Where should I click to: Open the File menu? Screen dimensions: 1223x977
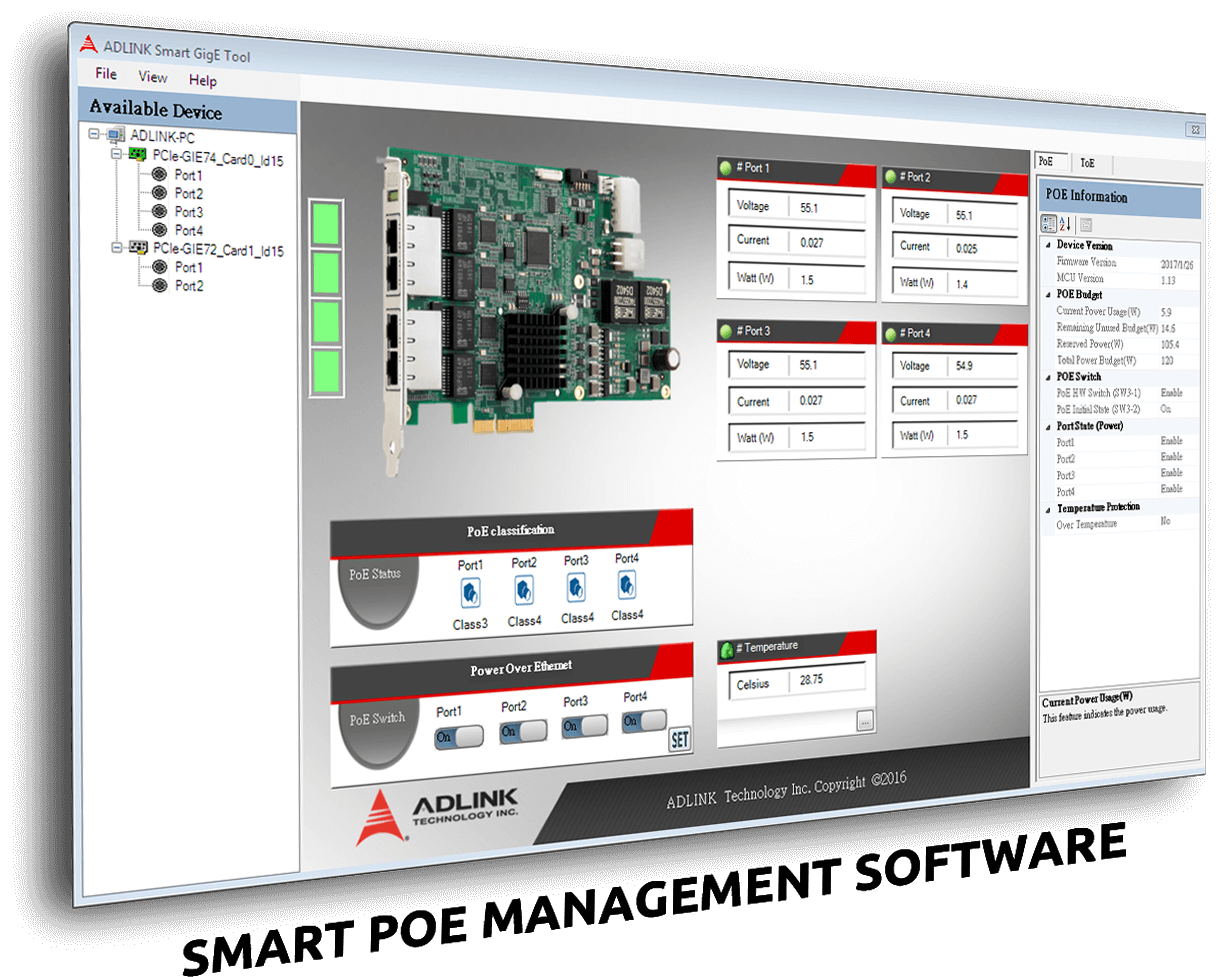[x=106, y=74]
